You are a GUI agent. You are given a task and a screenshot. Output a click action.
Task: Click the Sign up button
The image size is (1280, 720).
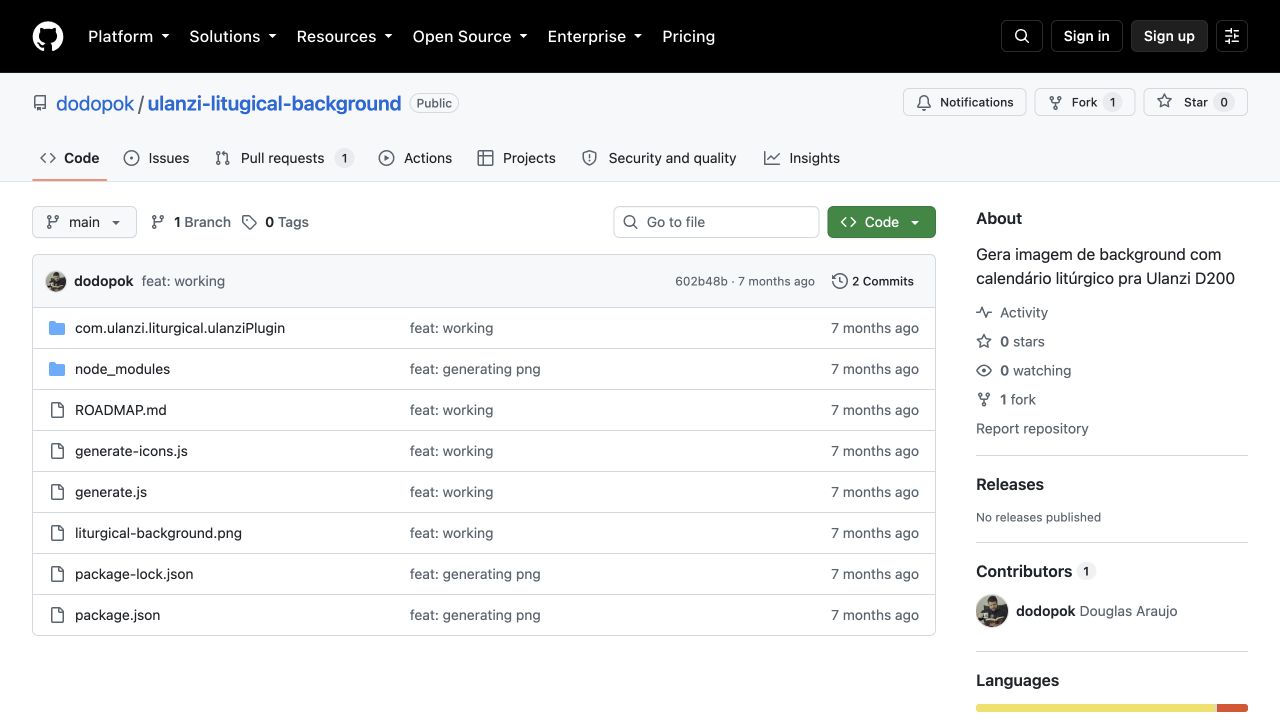click(1169, 36)
